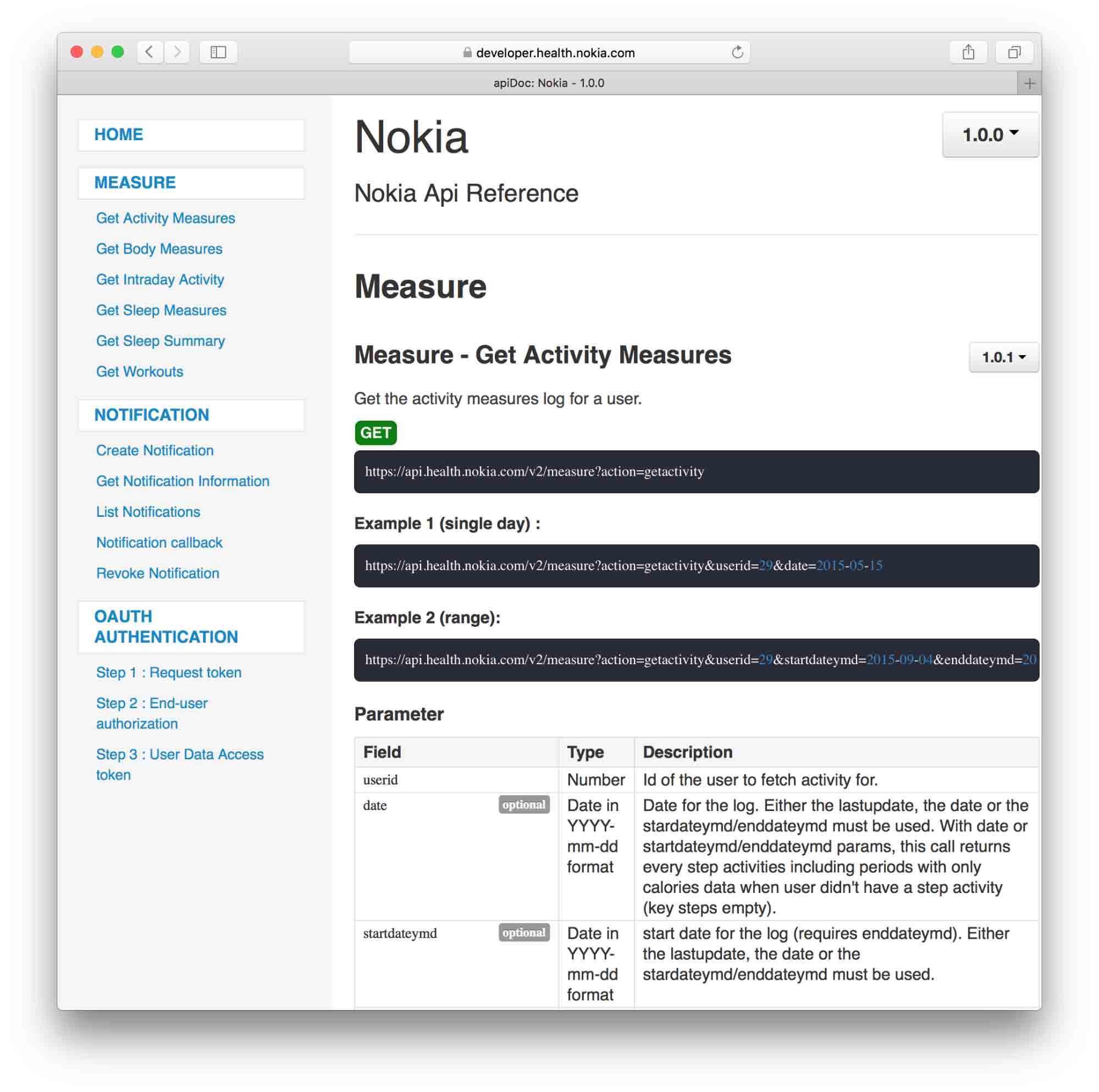Click the Parameter section heading

399,714
